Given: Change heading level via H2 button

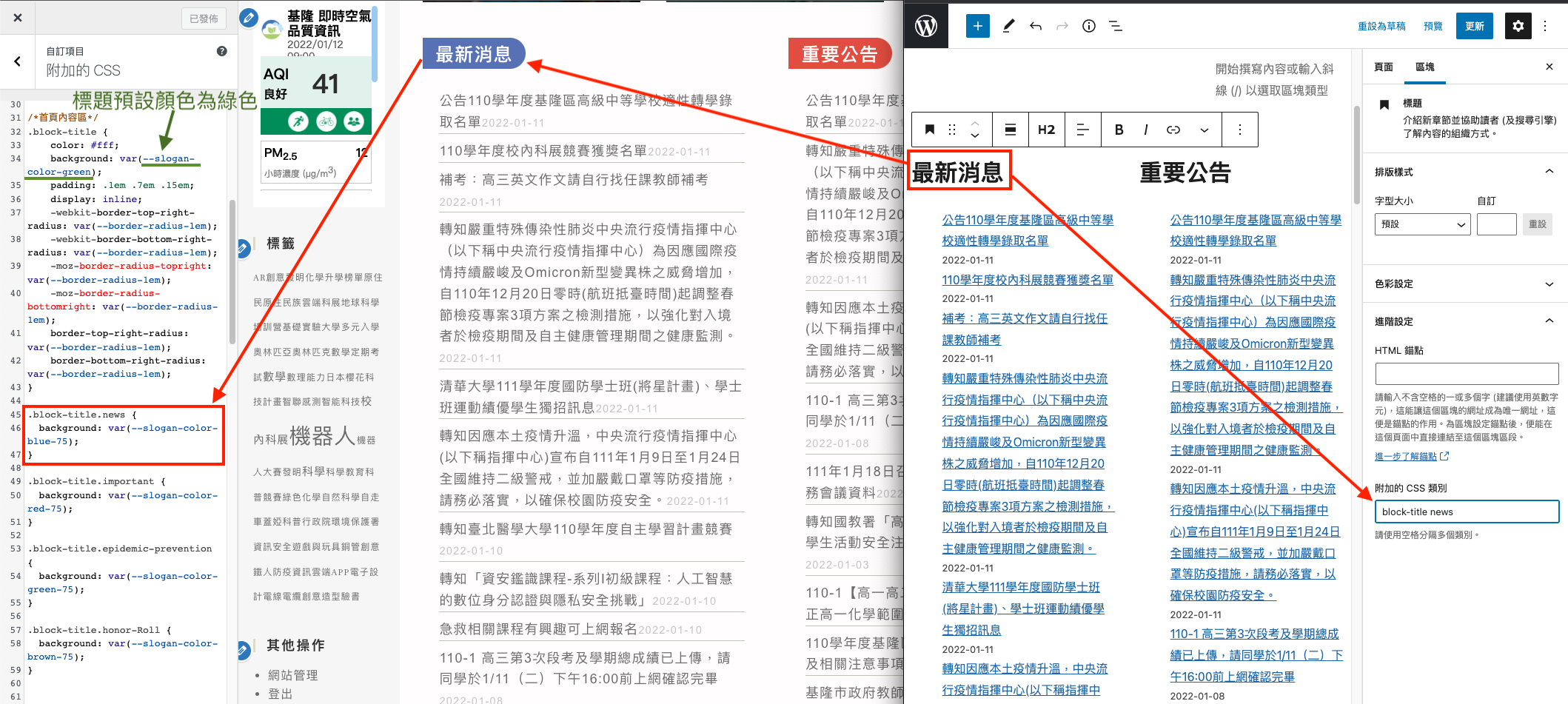Looking at the screenshot, I should 1046,130.
